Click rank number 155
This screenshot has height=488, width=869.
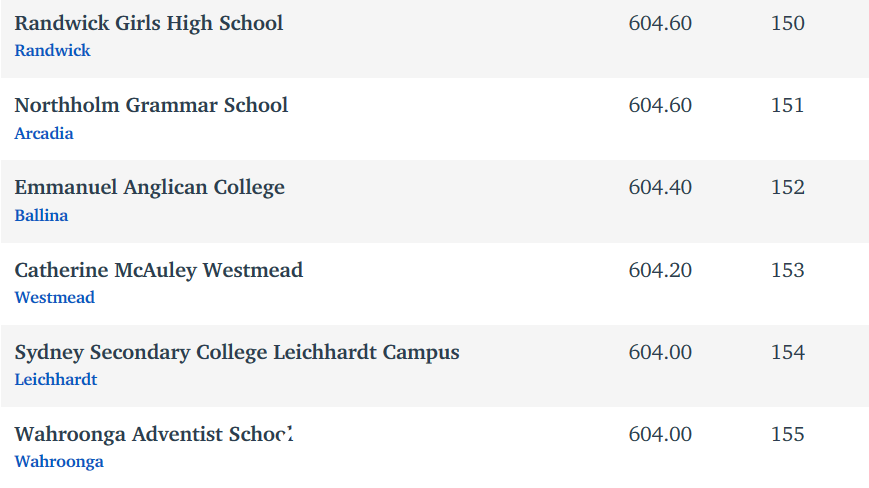click(x=788, y=434)
